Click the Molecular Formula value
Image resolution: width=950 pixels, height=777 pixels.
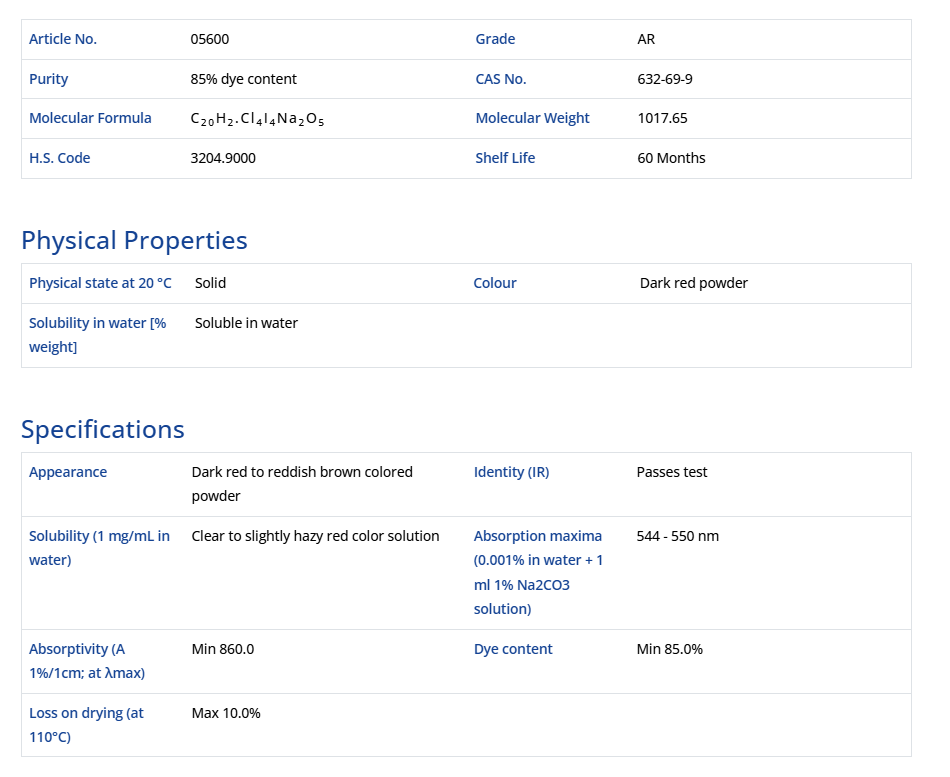pos(257,119)
